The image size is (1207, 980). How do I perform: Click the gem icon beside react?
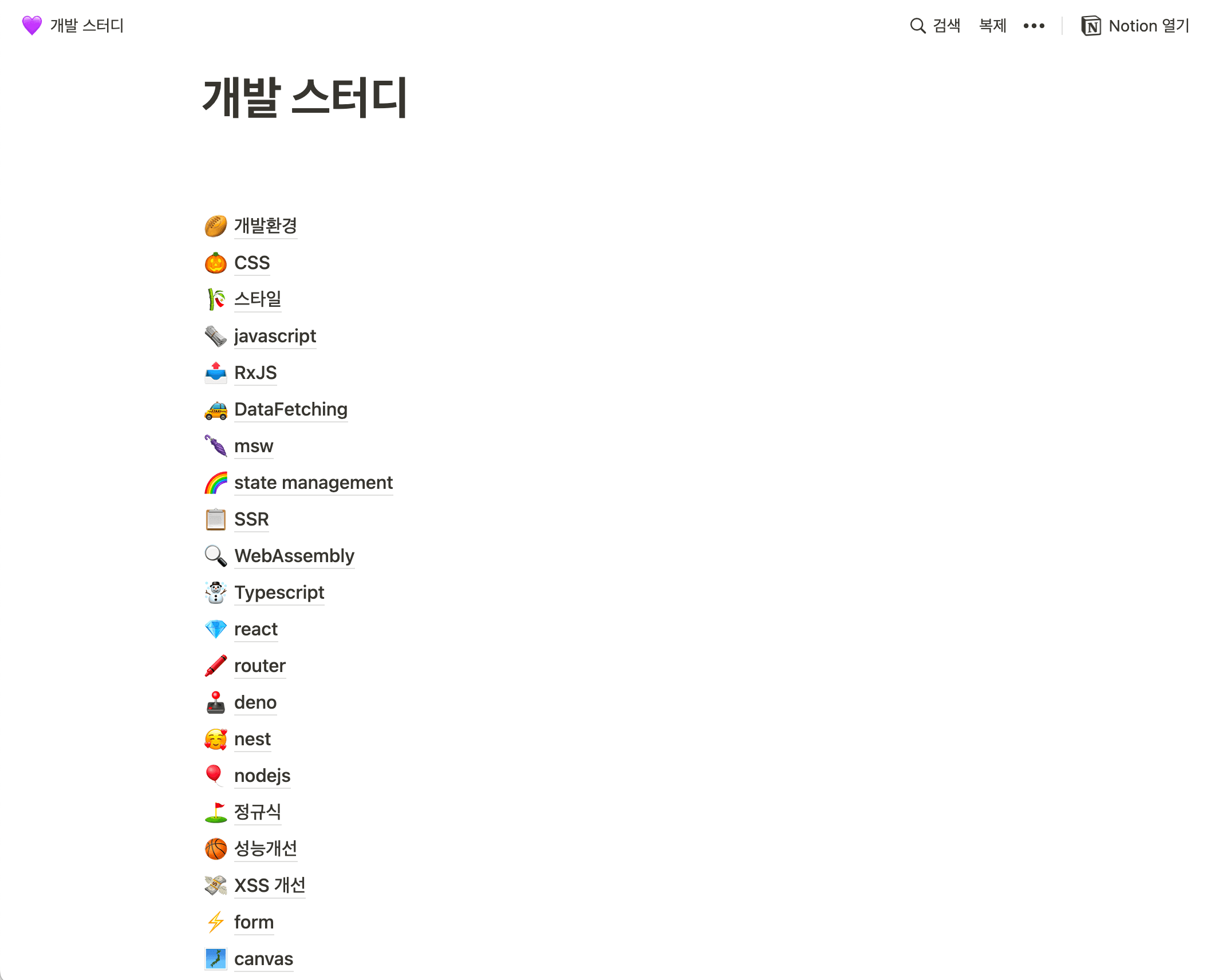(216, 629)
